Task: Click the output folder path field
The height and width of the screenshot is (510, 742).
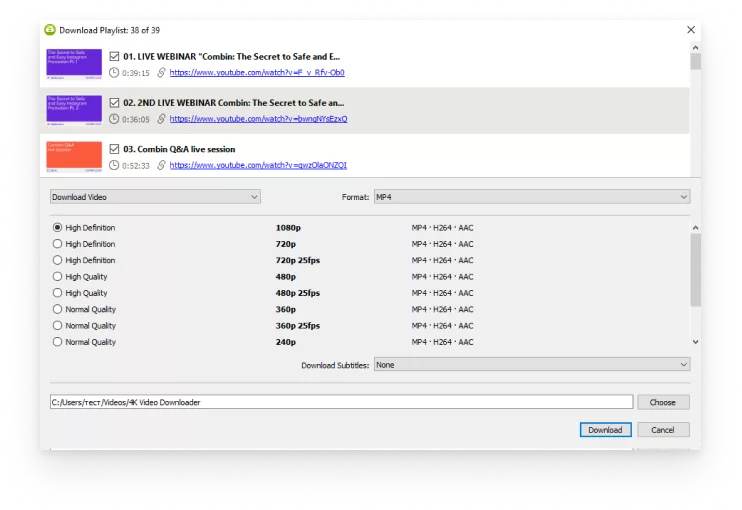Action: 341,402
